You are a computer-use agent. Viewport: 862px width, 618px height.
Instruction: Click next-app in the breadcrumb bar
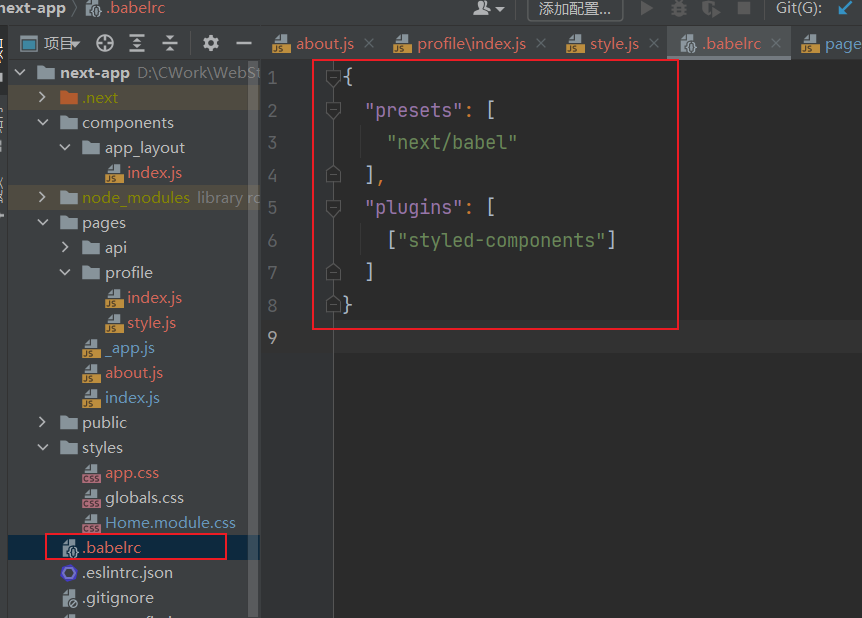pos(33,8)
